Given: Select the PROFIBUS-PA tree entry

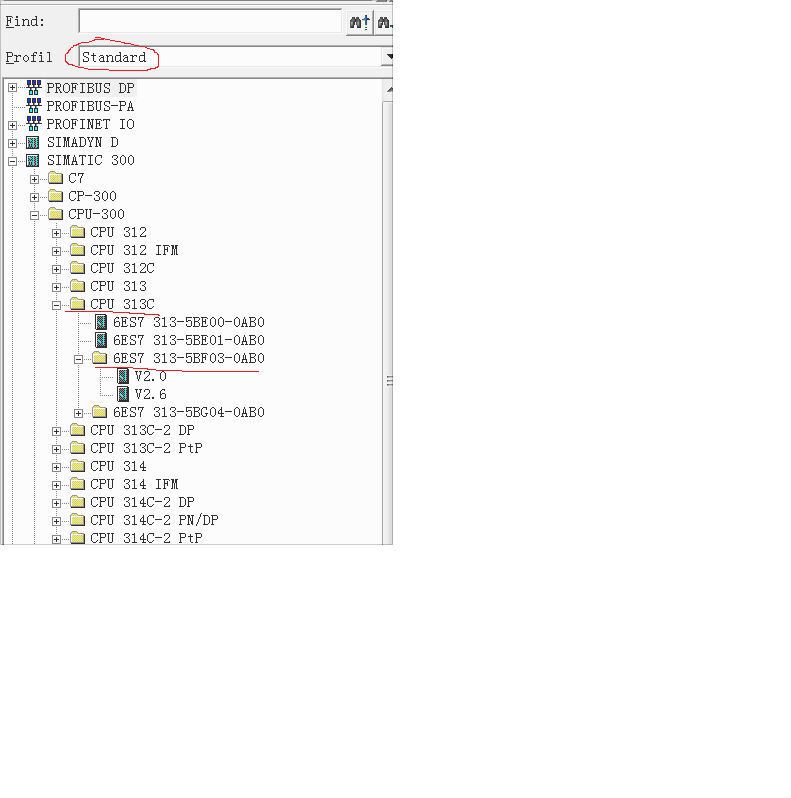Looking at the screenshot, I should tap(90, 106).
